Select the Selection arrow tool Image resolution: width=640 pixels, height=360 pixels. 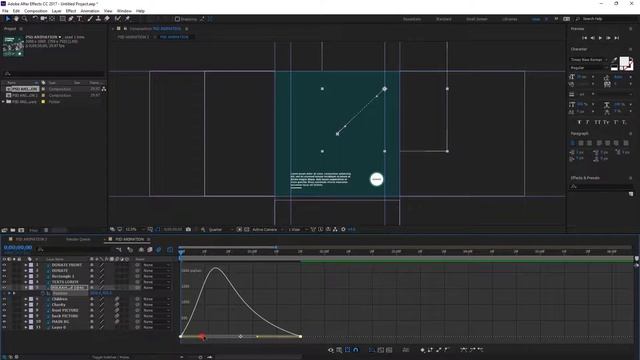click(x=8, y=19)
